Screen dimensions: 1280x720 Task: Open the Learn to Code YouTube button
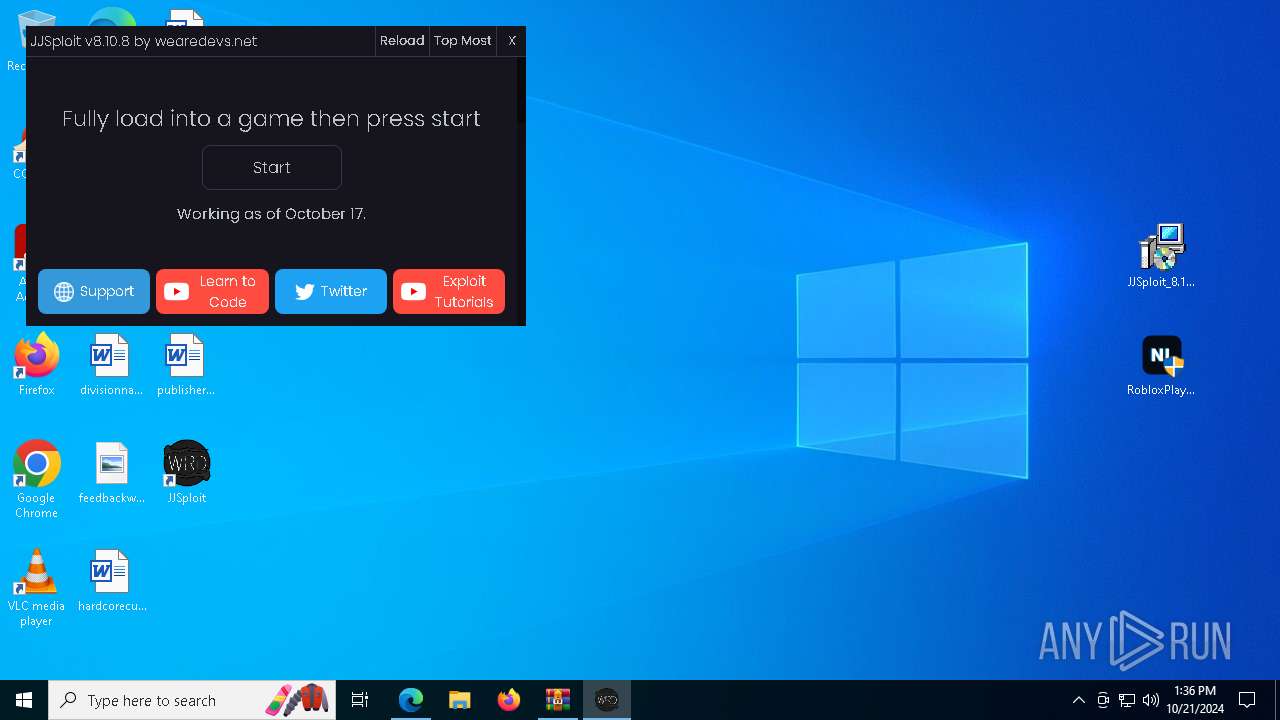[212, 291]
